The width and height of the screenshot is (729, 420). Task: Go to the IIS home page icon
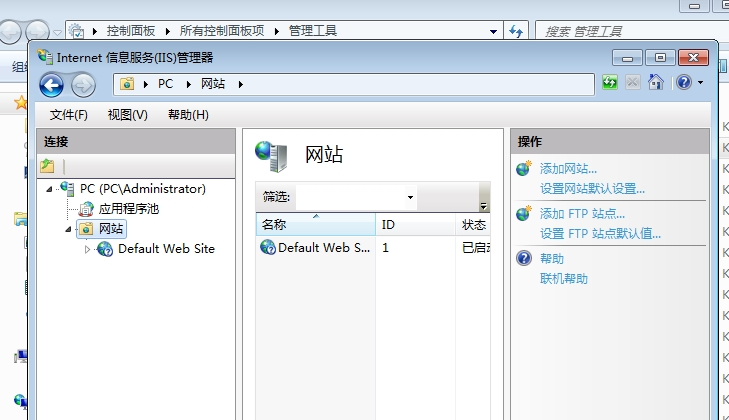coord(656,82)
